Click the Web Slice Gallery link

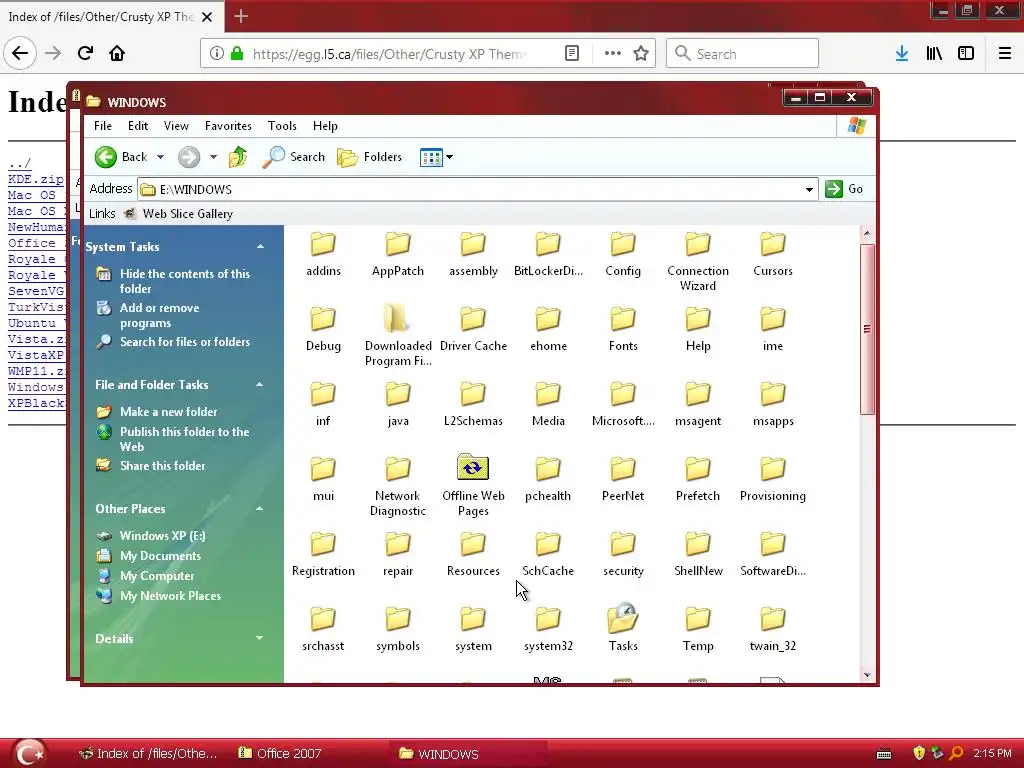[x=178, y=214]
